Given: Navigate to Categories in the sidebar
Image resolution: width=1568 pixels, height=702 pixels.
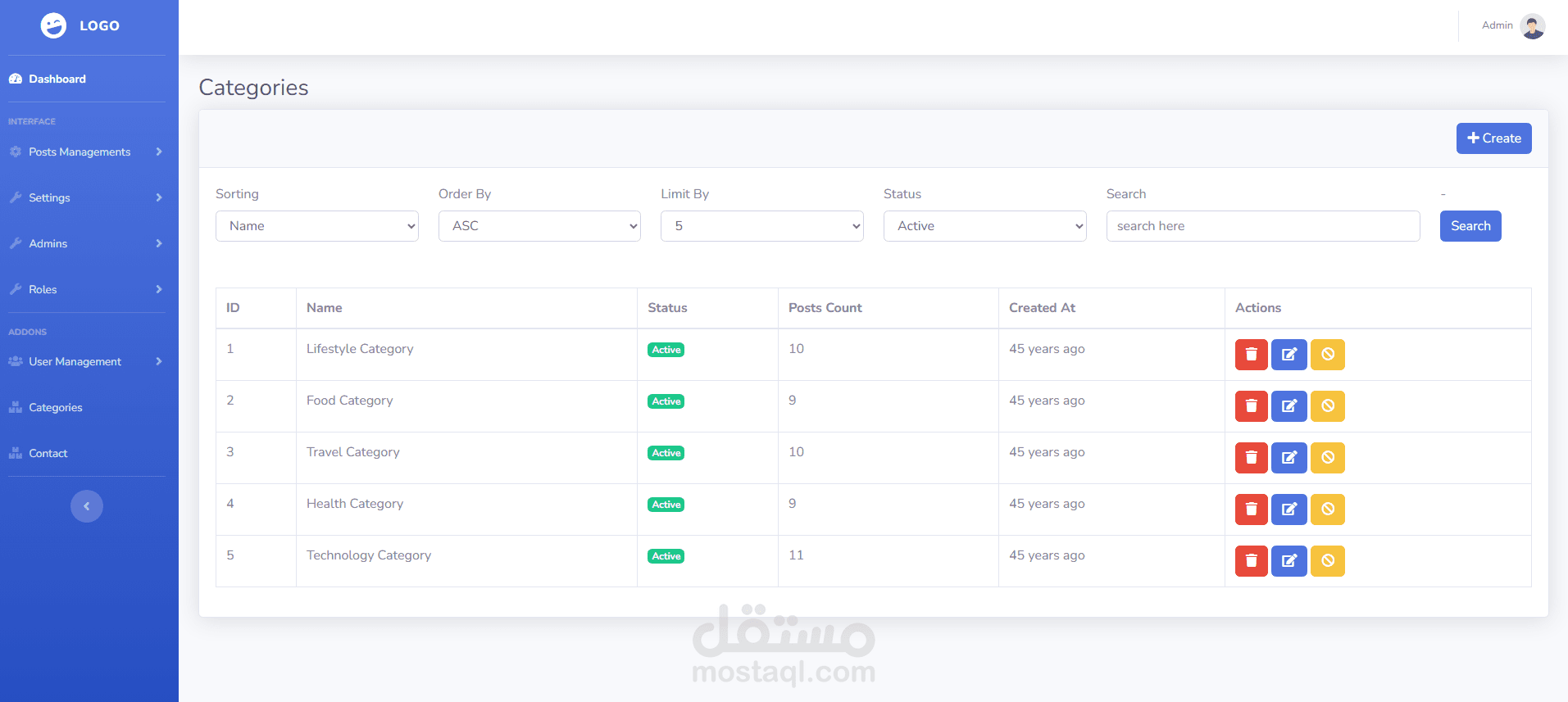Looking at the screenshot, I should pos(56,407).
